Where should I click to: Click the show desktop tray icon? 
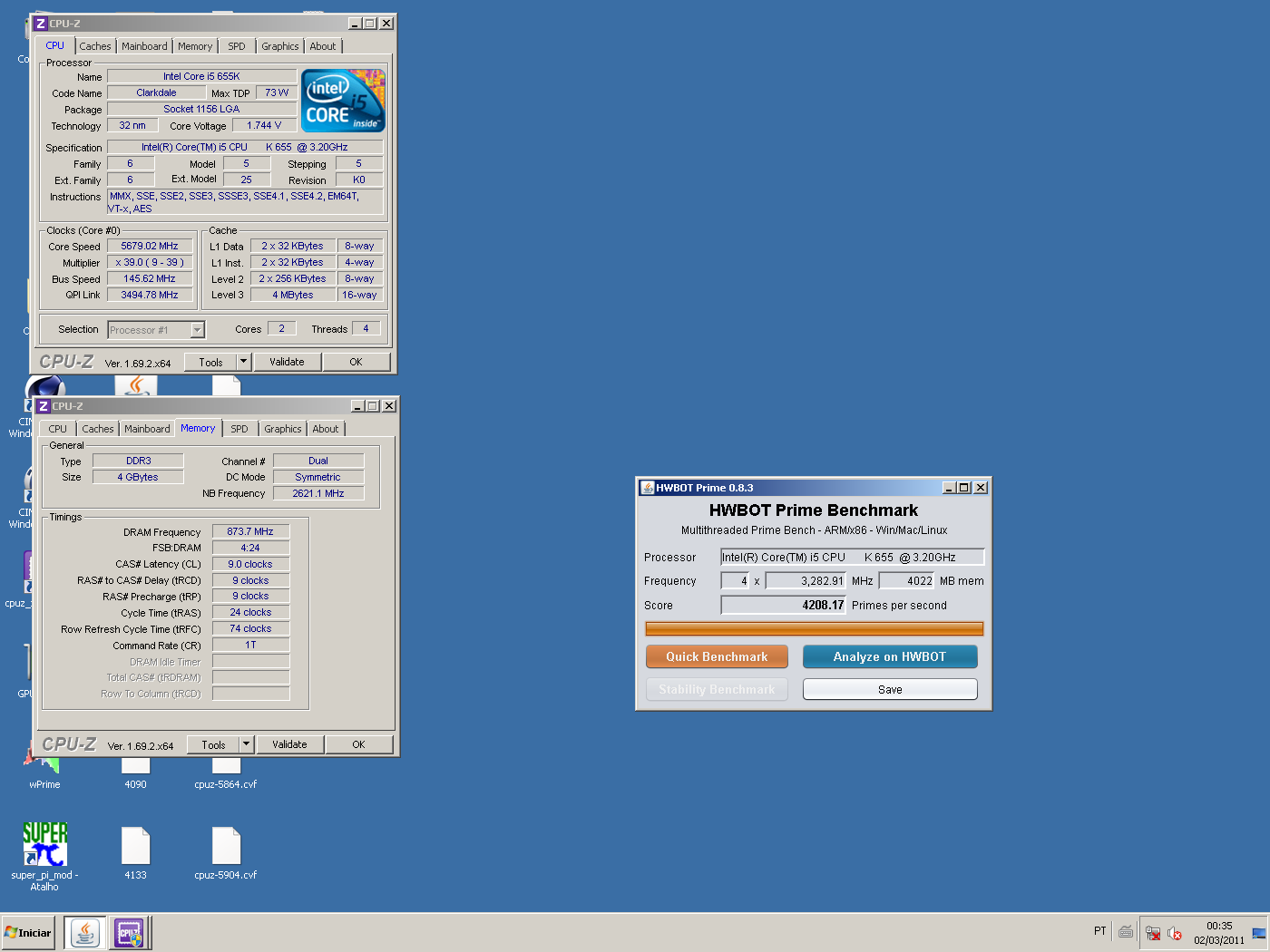point(1259,933)
